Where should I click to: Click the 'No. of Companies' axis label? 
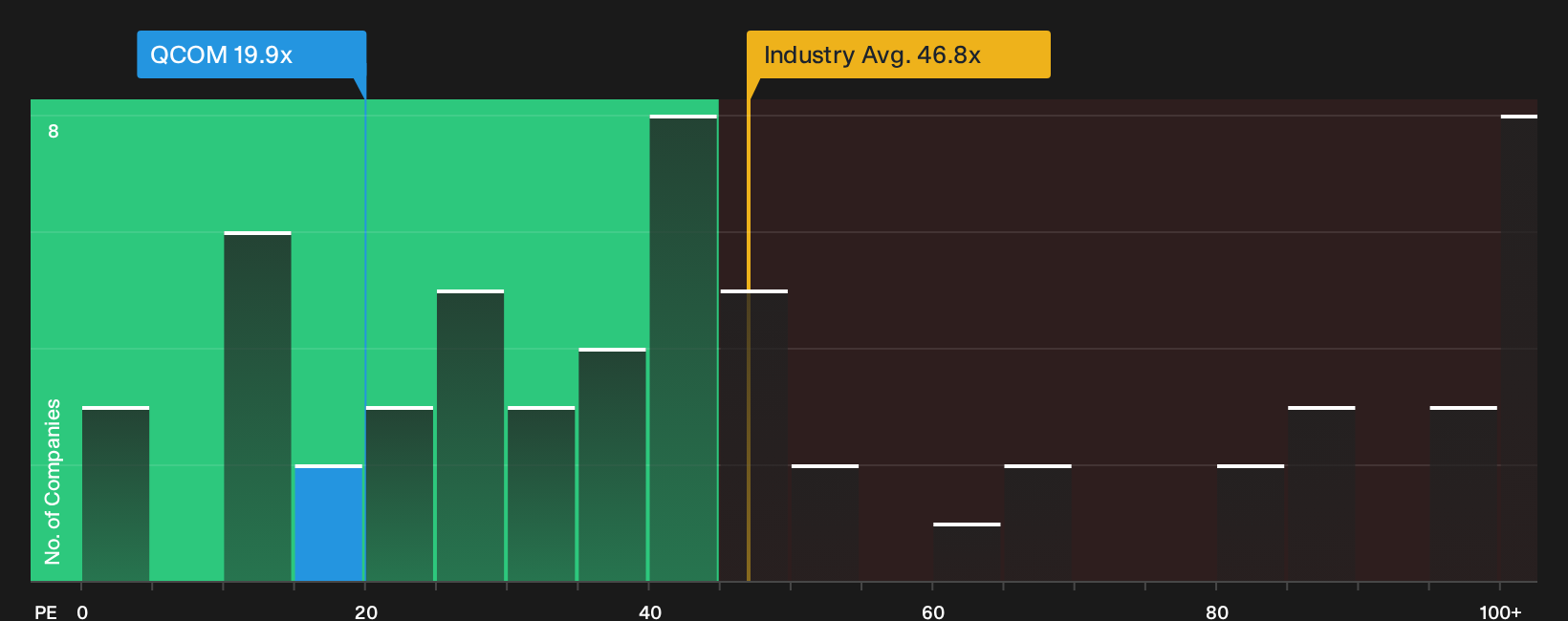click(53, 482)
